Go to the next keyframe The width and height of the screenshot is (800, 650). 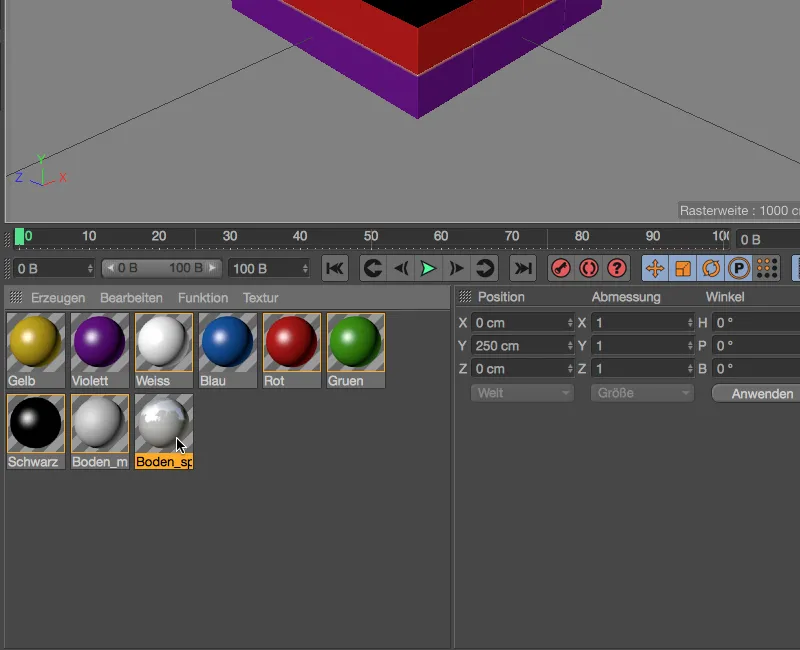click(484, 268)
